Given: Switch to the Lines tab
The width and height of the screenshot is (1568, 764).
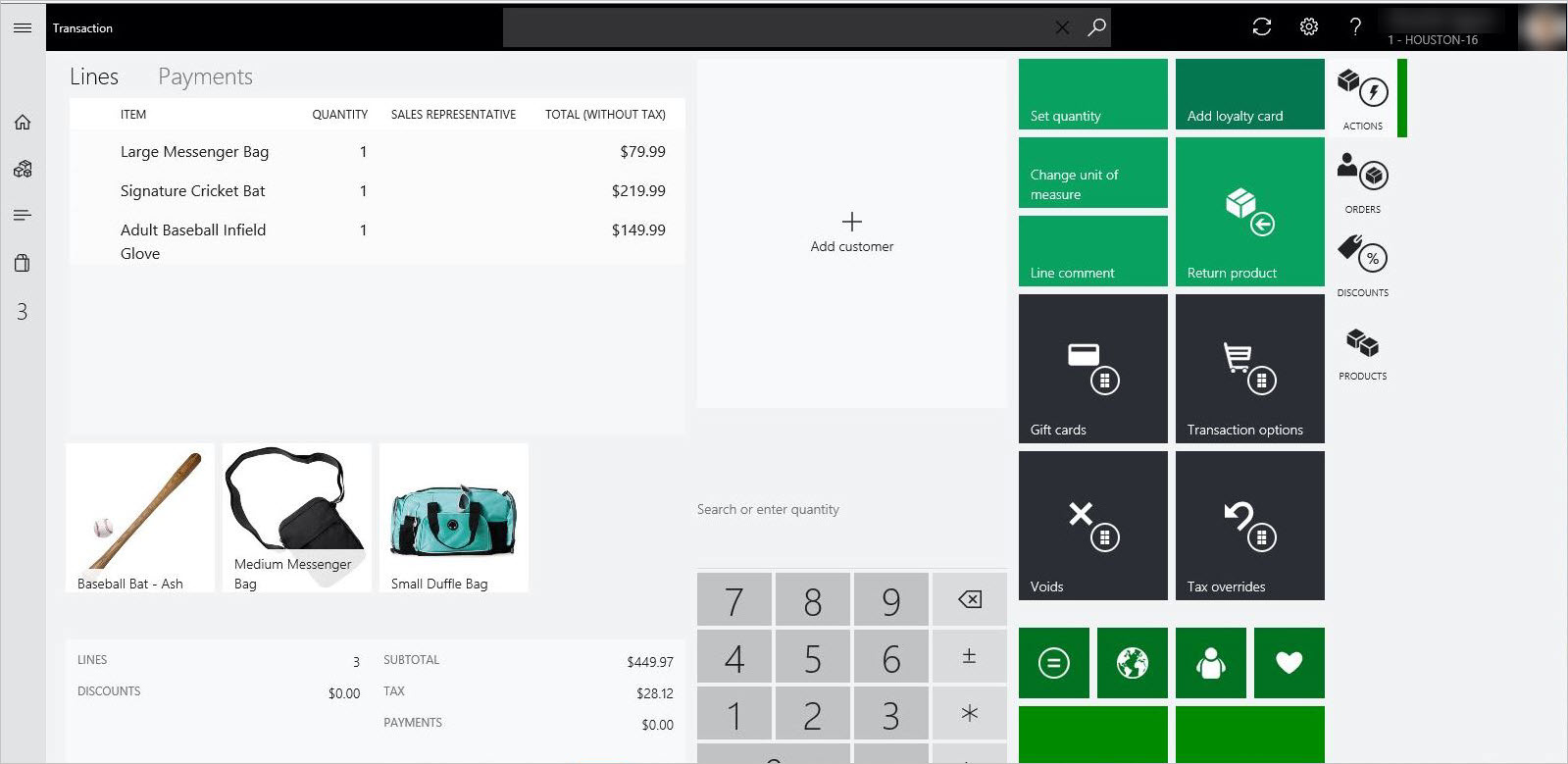Looking at the screenshot, I should tap(94, 76).
